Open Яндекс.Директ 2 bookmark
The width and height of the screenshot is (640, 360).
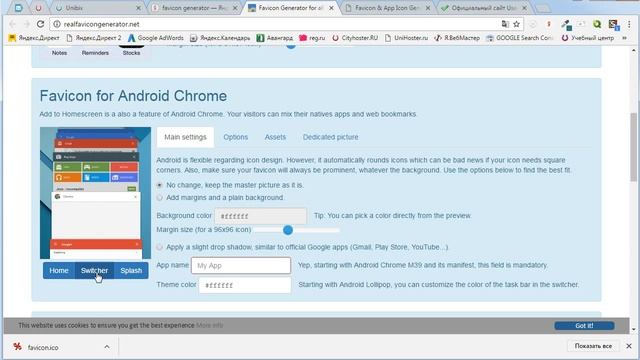[93, 38]
